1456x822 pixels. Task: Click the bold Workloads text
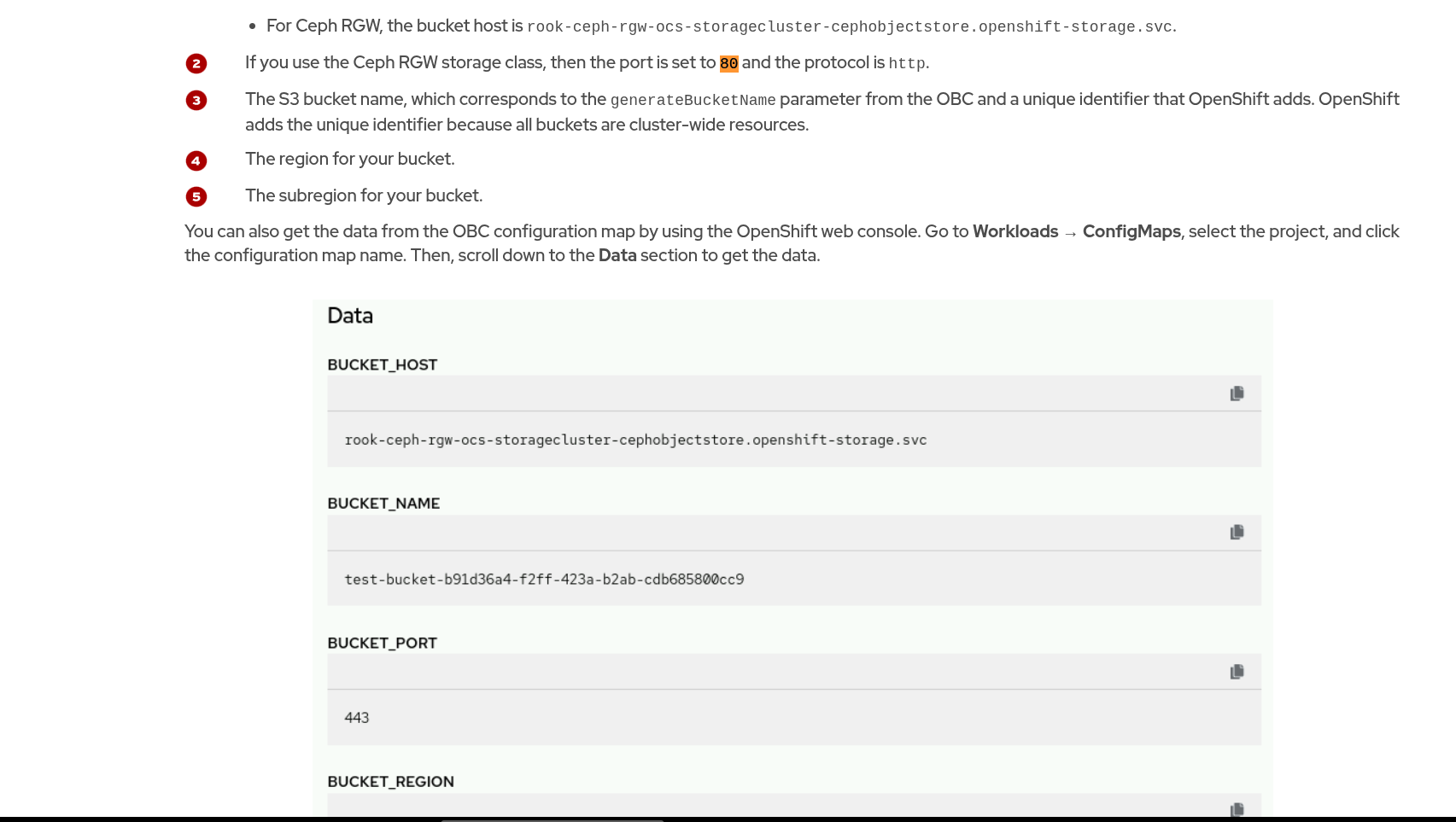(x=1015, y=232)
